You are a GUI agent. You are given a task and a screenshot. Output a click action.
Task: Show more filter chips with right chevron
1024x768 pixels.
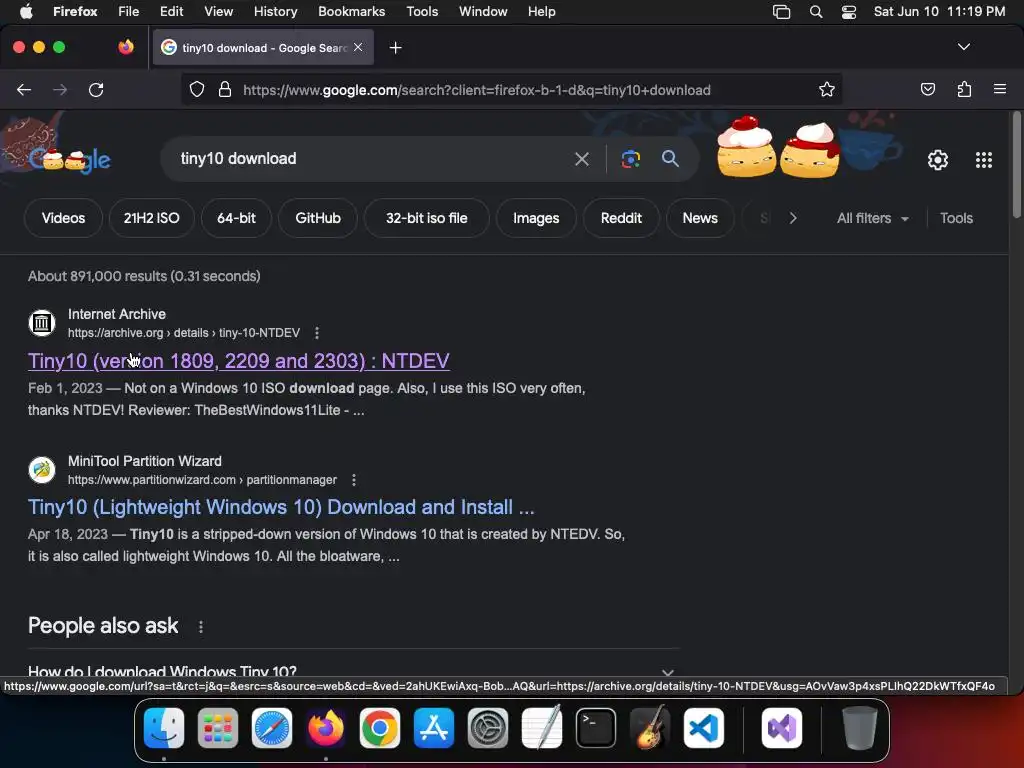coord(793,218)
